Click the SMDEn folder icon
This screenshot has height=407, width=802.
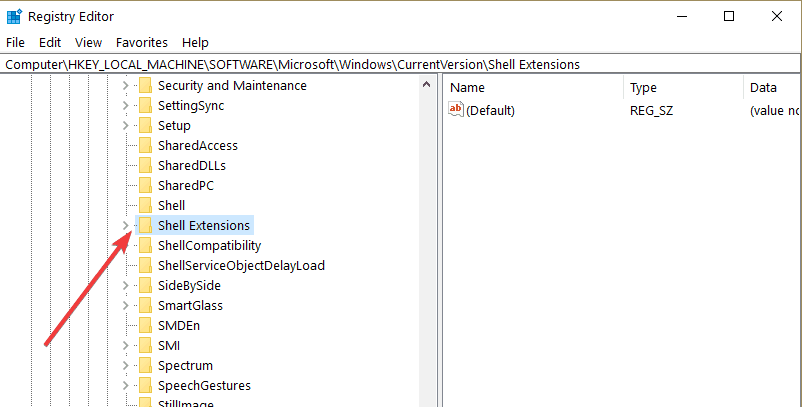pyautogui.click(x=145, y=325)
